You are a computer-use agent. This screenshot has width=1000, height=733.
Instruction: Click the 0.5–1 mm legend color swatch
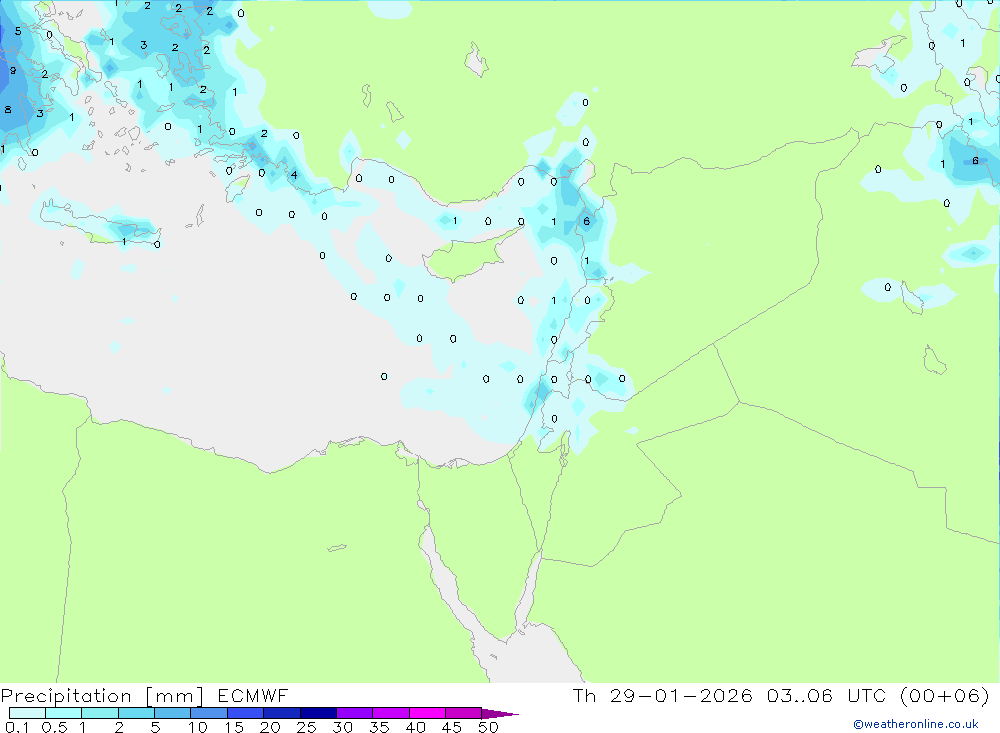[63, 713]
